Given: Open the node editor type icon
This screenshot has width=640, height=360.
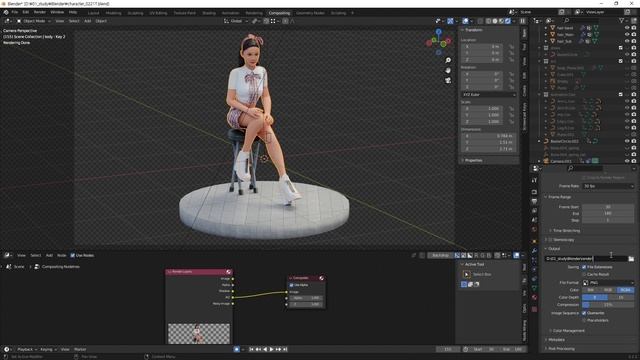Looking at the screenshot, I should (x=7, y=256).
